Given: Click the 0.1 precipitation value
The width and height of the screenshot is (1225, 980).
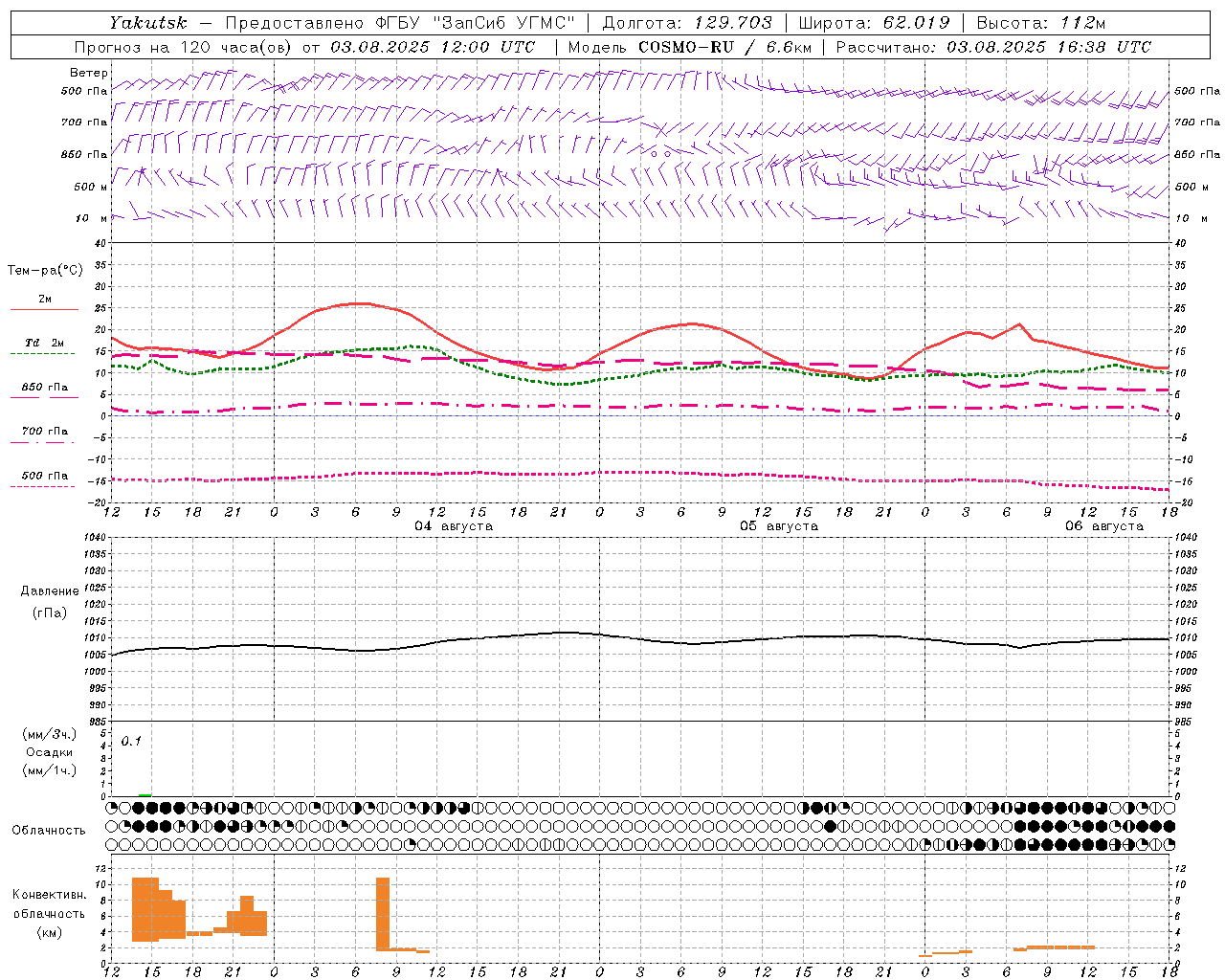Looking at the screenshot, I should [x=131, y=741].
